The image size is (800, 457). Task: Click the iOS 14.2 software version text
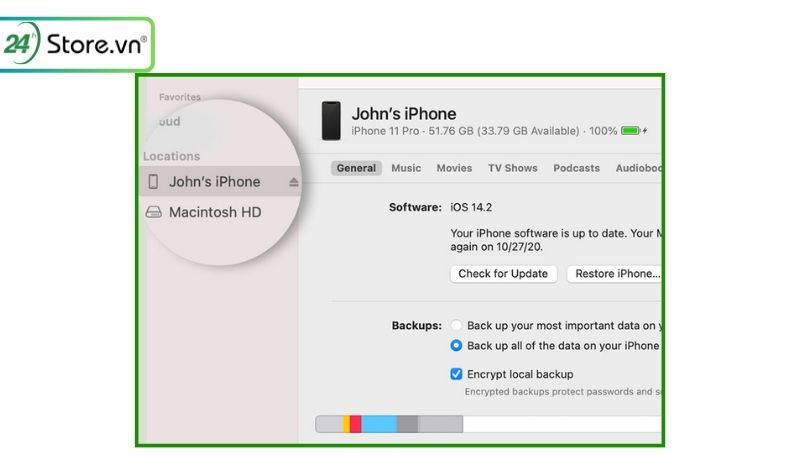[x=471, y=208]
